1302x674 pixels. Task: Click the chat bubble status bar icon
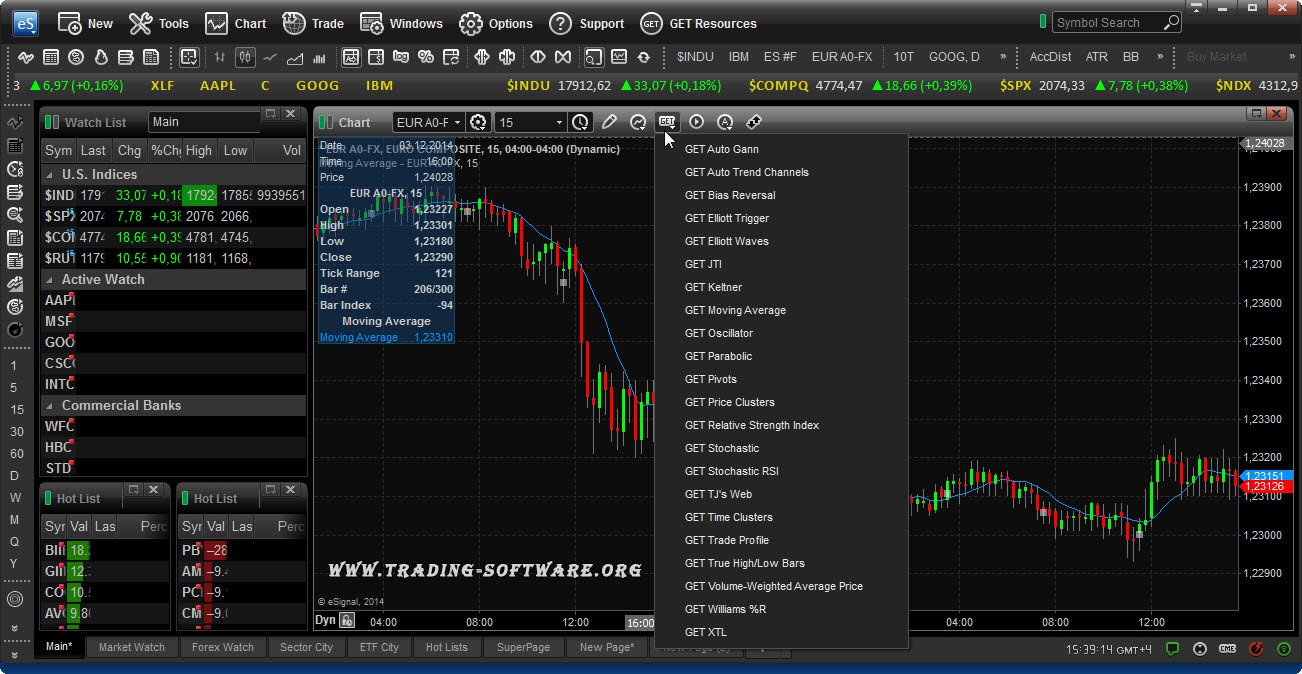point(1173,649)
